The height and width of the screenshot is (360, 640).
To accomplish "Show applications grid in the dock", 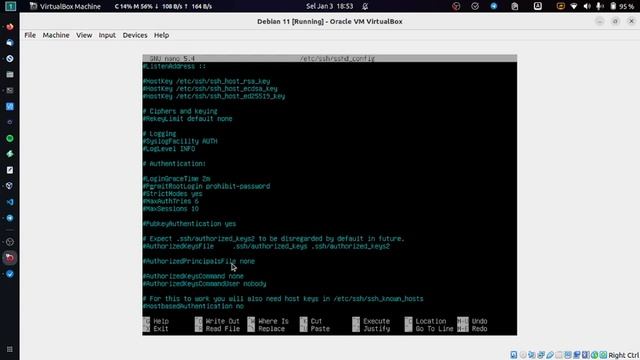I will click(x=10, y=349).
